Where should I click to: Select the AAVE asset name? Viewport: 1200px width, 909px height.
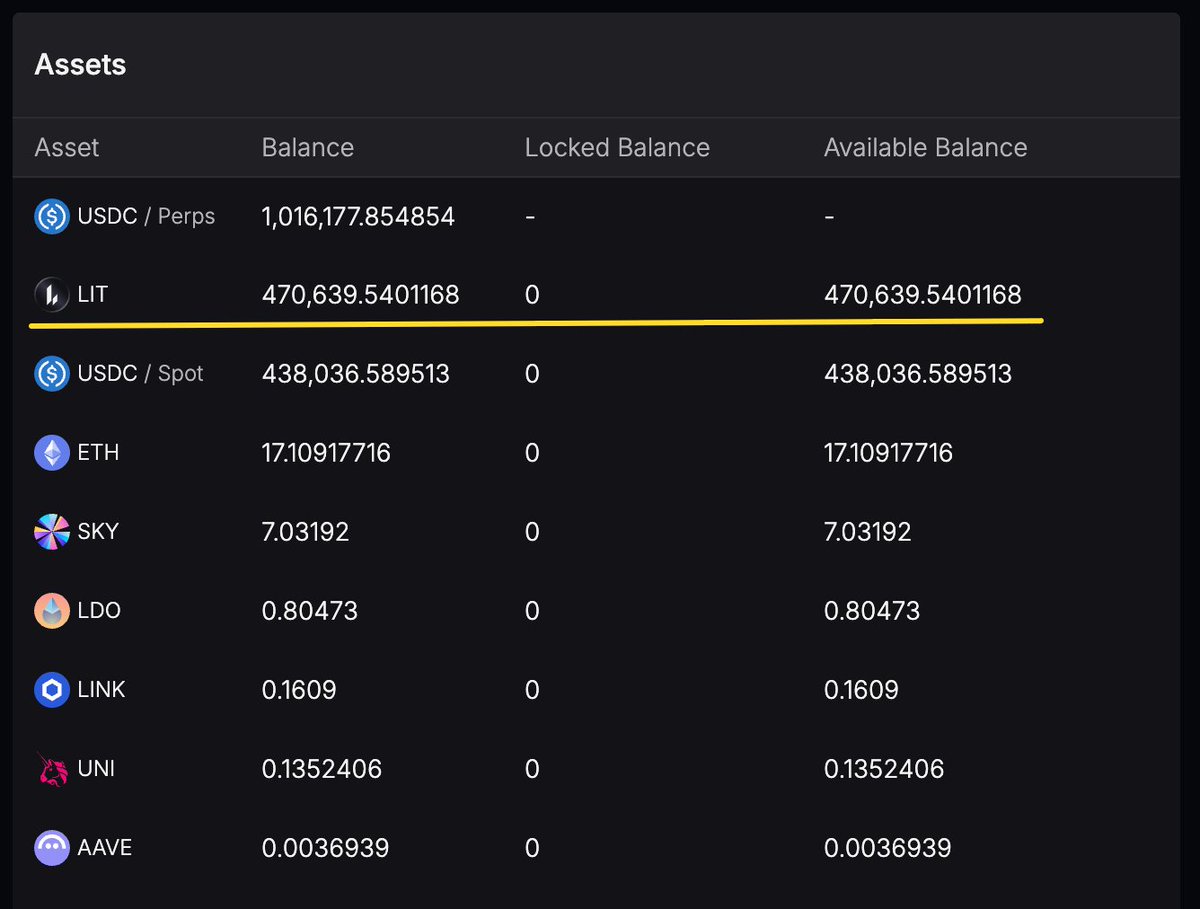pos(105,848)
